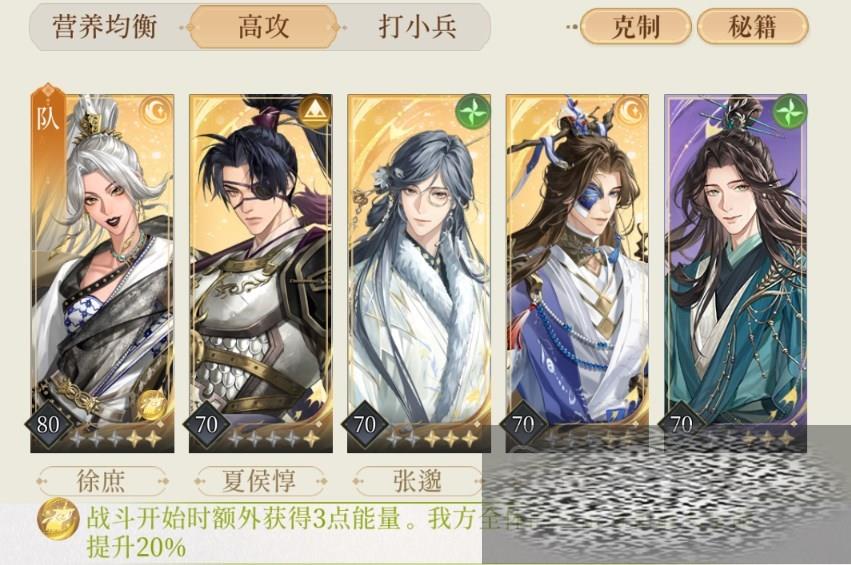
Task: Tap the mountain element icon on 夏侯惇 card
Action: (315, 112)
